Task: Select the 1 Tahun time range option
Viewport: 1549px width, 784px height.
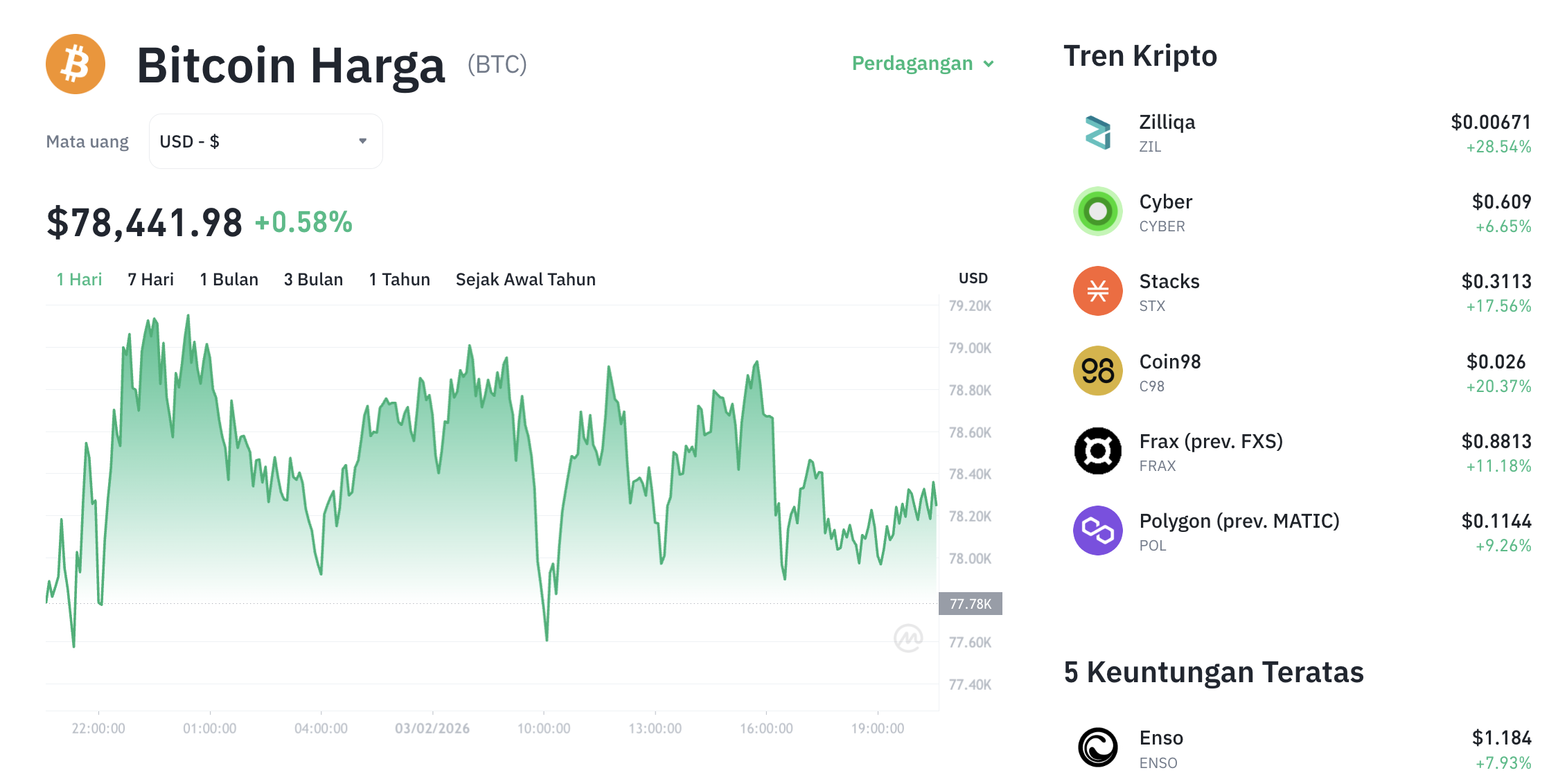Action: tap(399, 279)
